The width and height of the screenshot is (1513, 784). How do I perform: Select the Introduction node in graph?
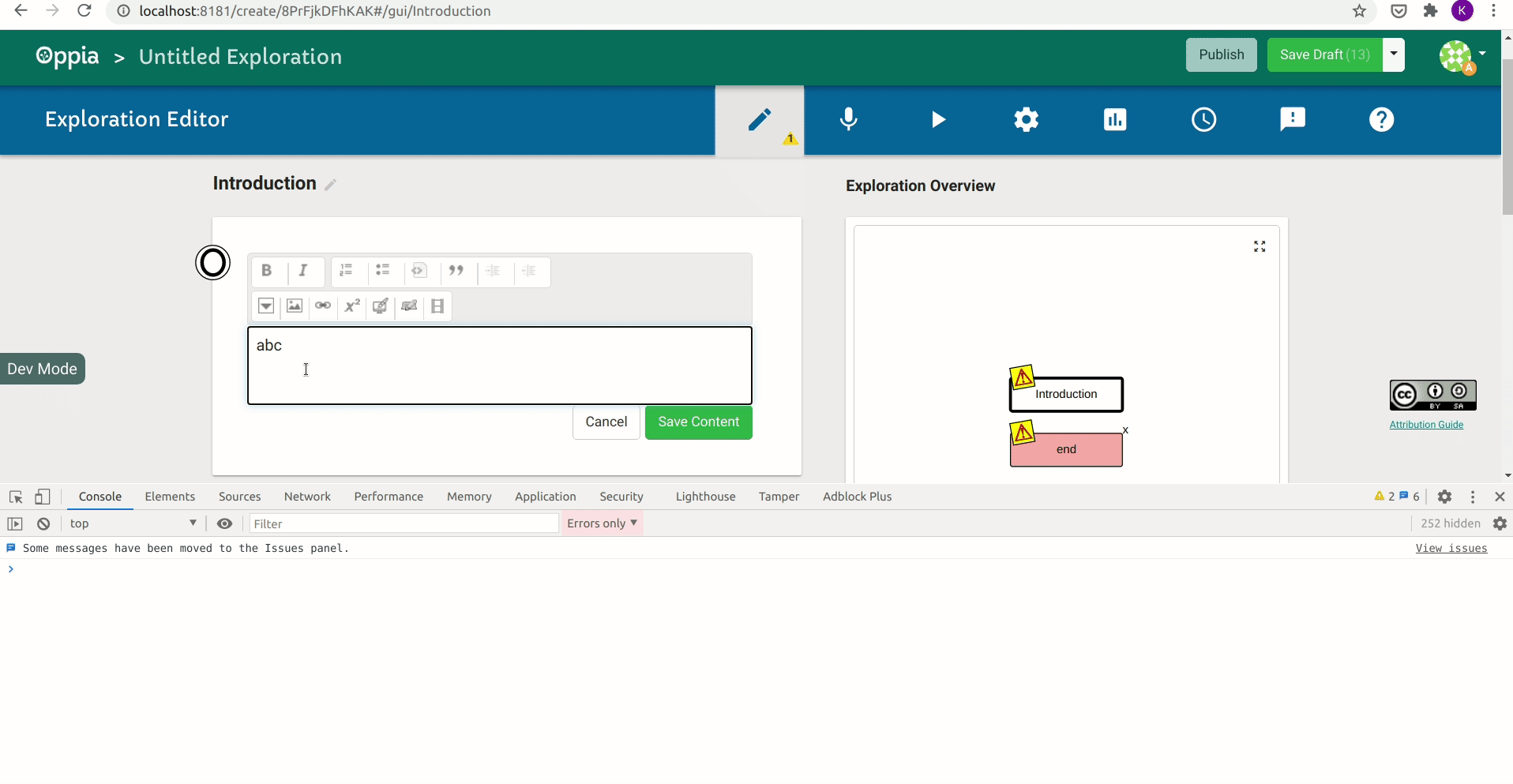pos(1066,394)
